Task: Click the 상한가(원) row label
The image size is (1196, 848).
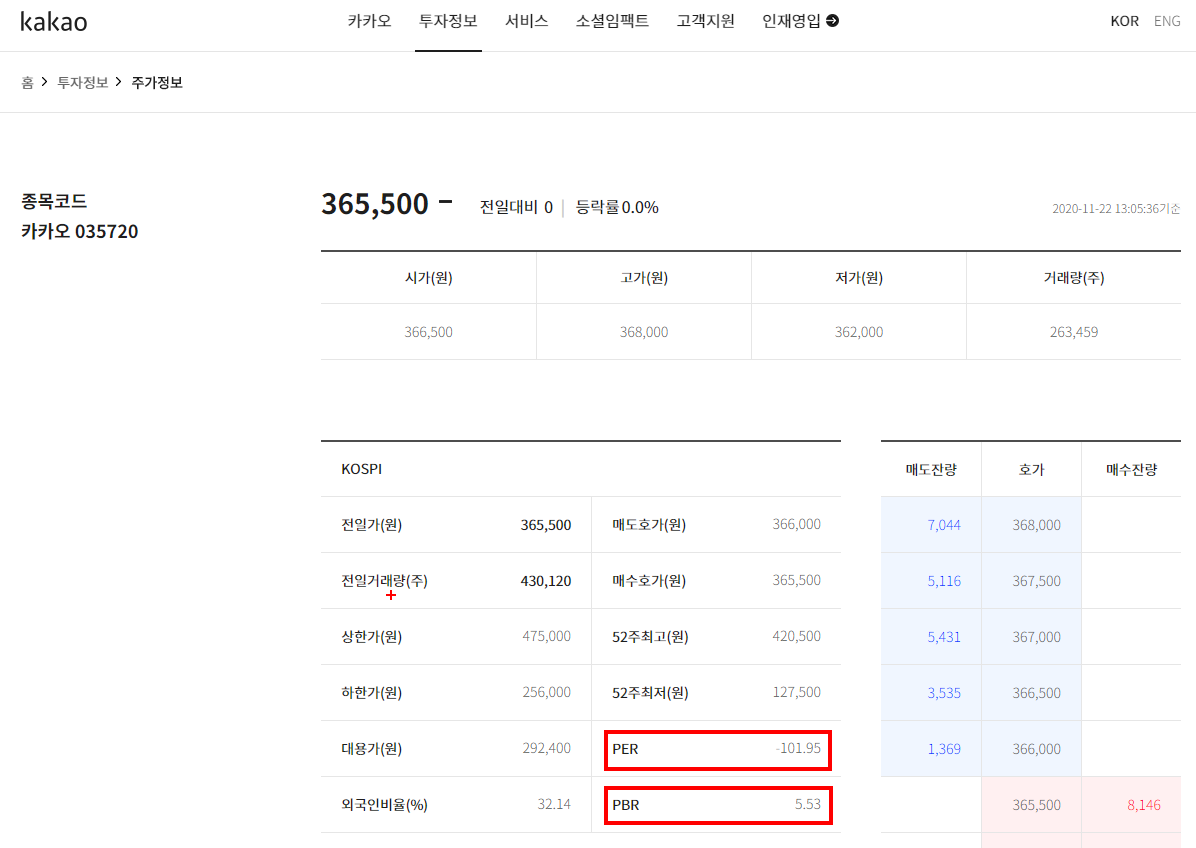Action: (371, 637)
